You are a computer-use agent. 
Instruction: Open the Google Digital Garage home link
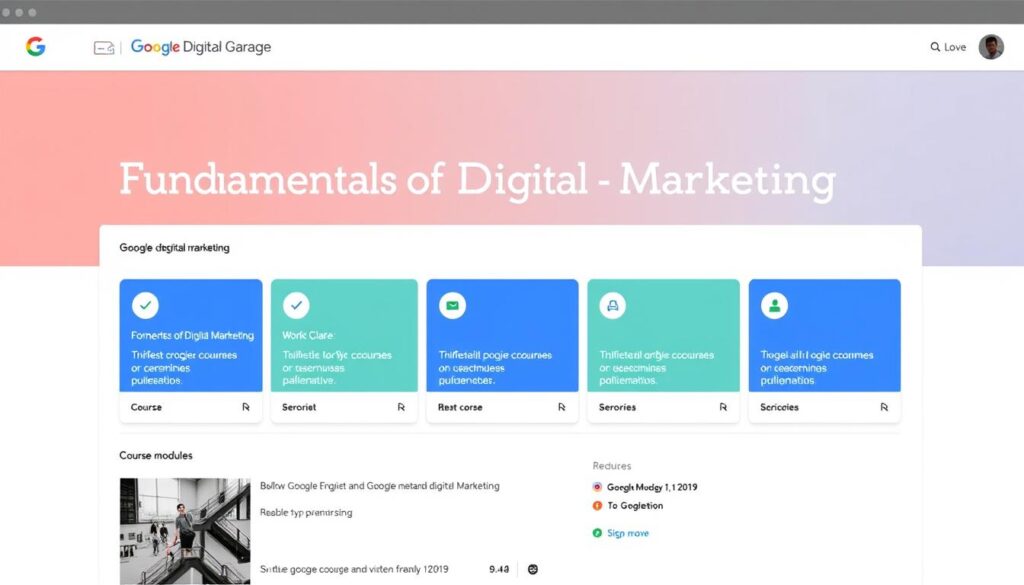click(200, 47)
